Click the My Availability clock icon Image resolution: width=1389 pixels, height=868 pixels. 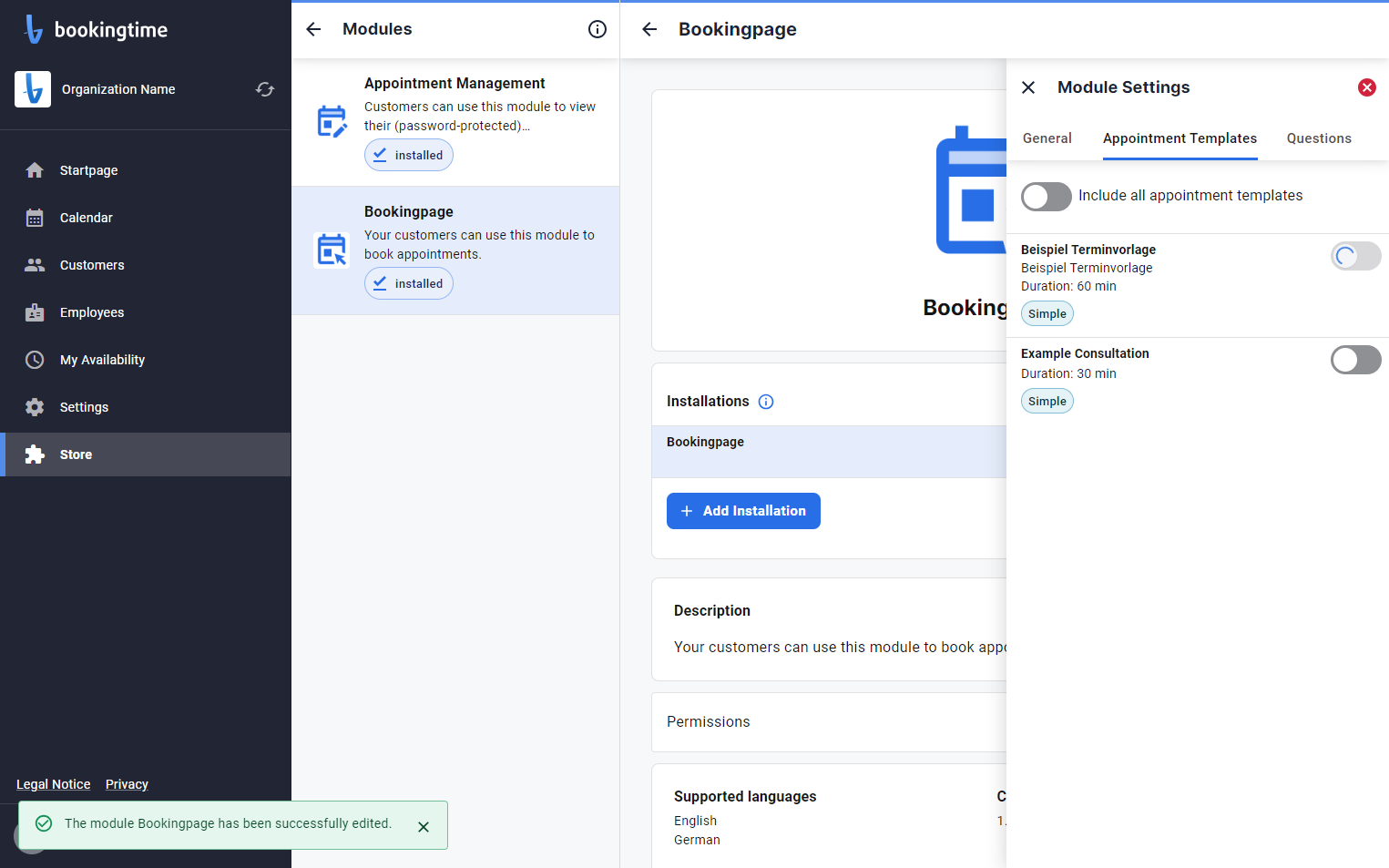pyautogui.click(x=35, y=360)
